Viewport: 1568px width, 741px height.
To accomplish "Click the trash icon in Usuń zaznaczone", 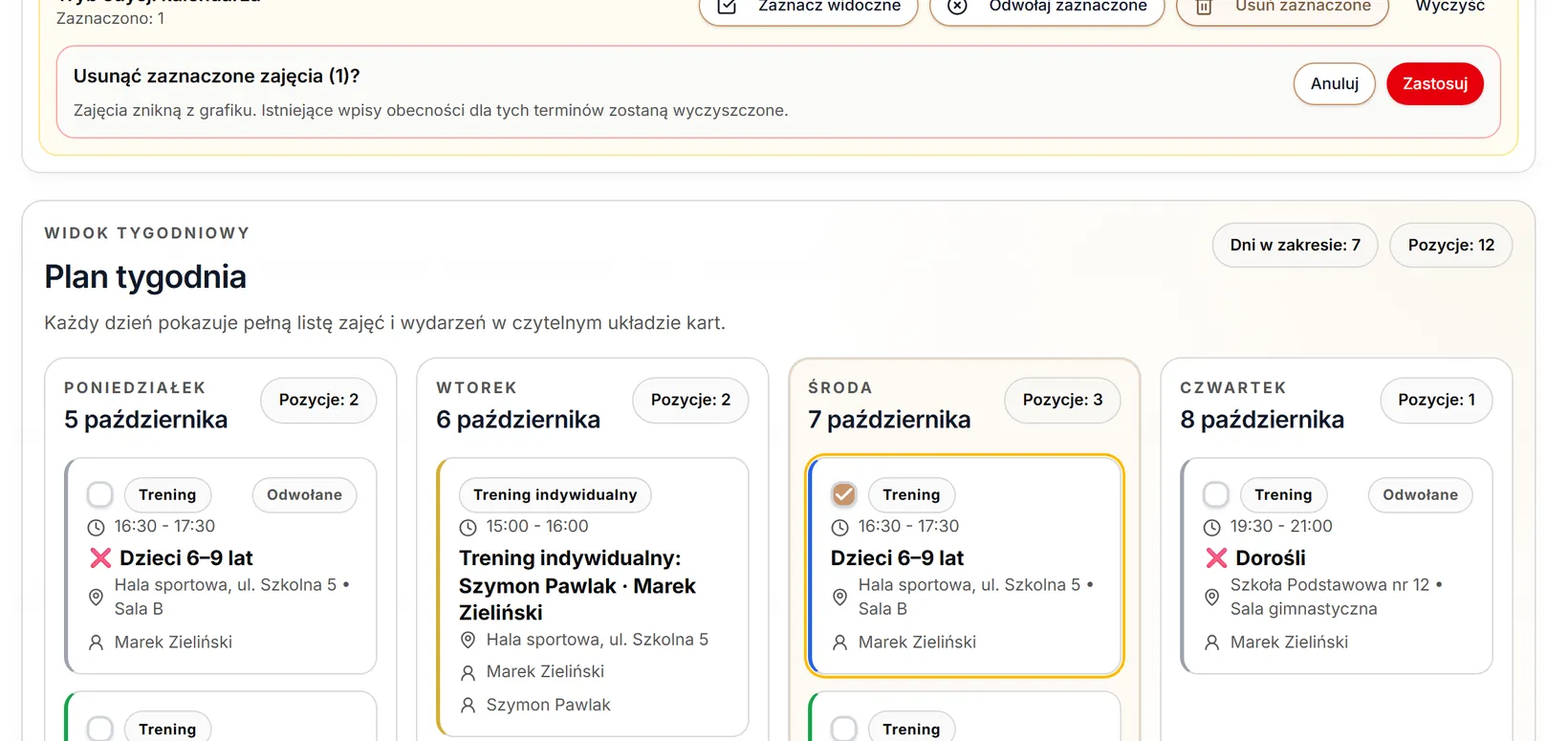I will click(x=1204, y=7).
